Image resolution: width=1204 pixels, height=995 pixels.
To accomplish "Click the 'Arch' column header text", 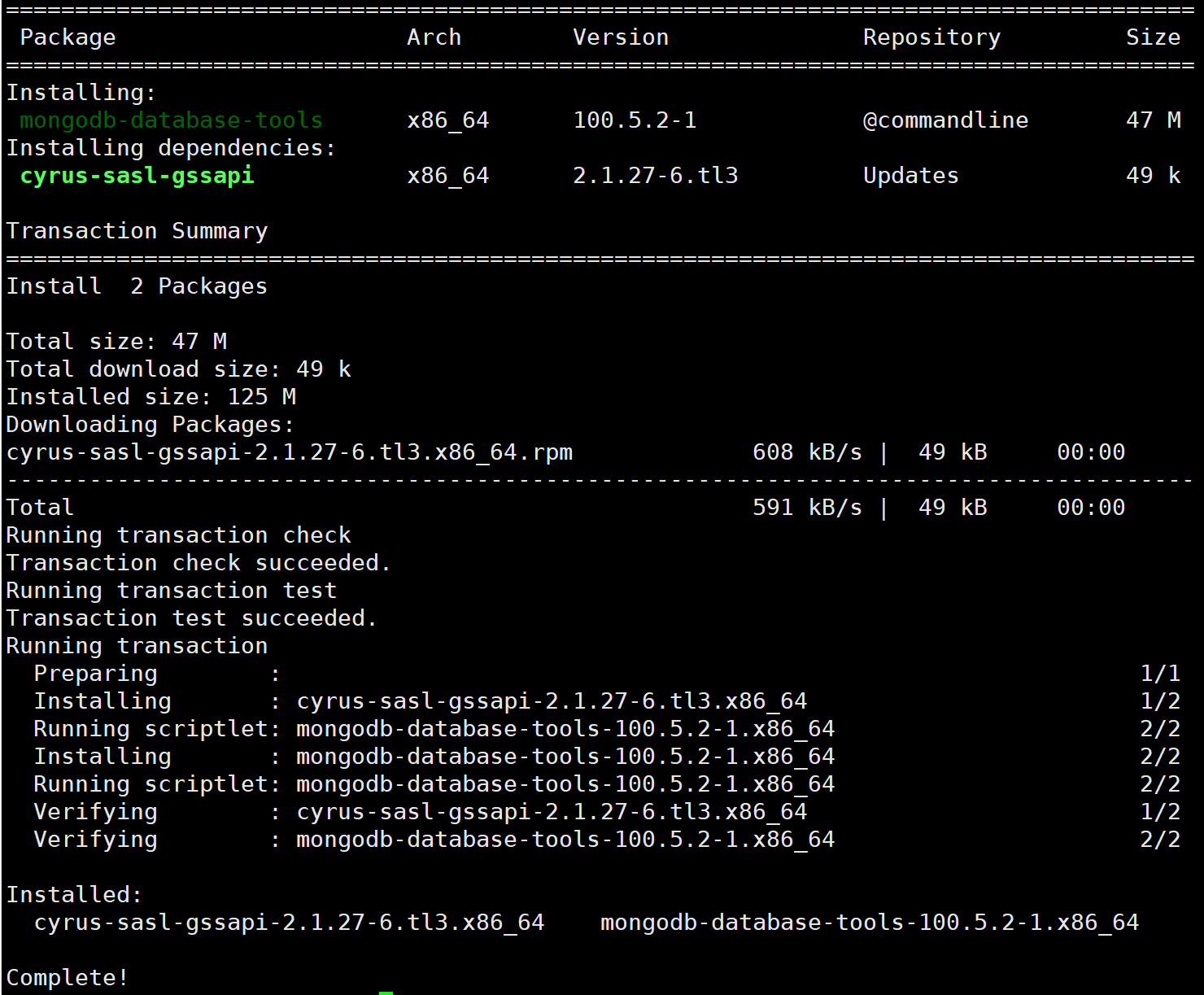I will tap(434, 37).
